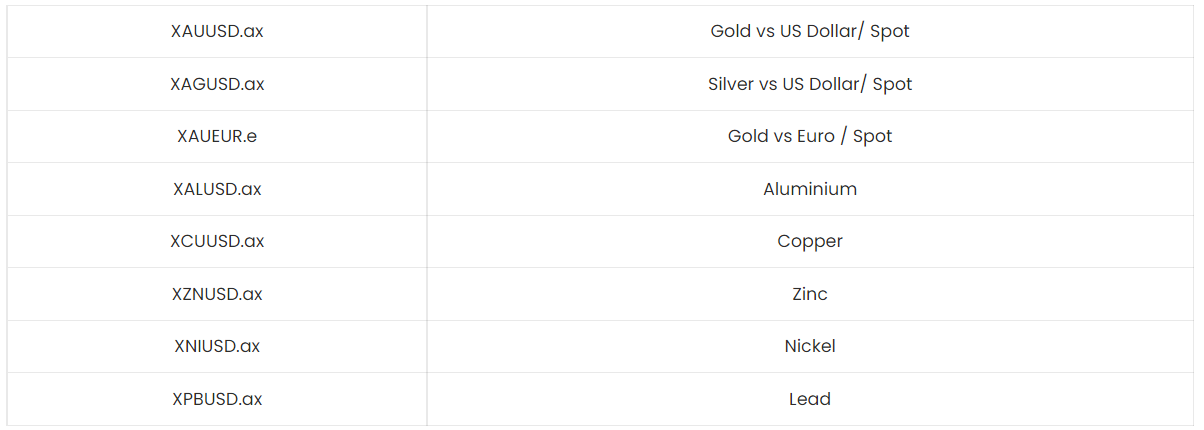
Task: Click the XNIUSD.ax symbol cell
Action: (217, 346)
